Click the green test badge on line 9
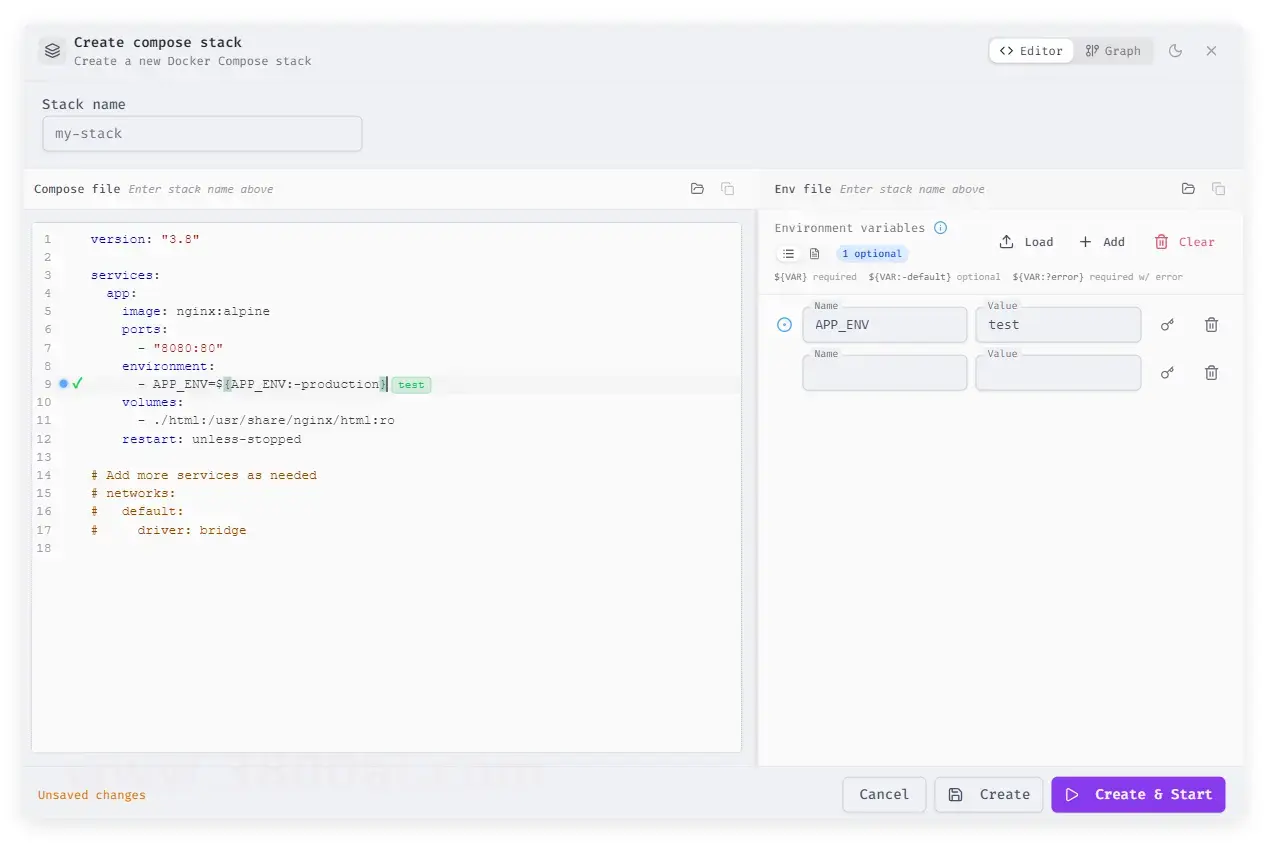 411,385
